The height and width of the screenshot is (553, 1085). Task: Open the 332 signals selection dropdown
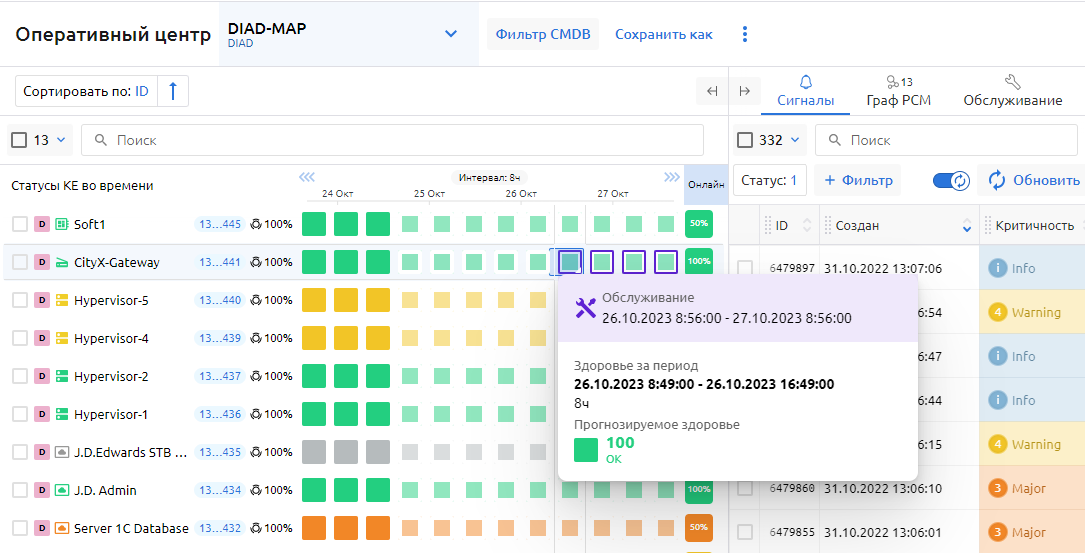coord(796,140)
